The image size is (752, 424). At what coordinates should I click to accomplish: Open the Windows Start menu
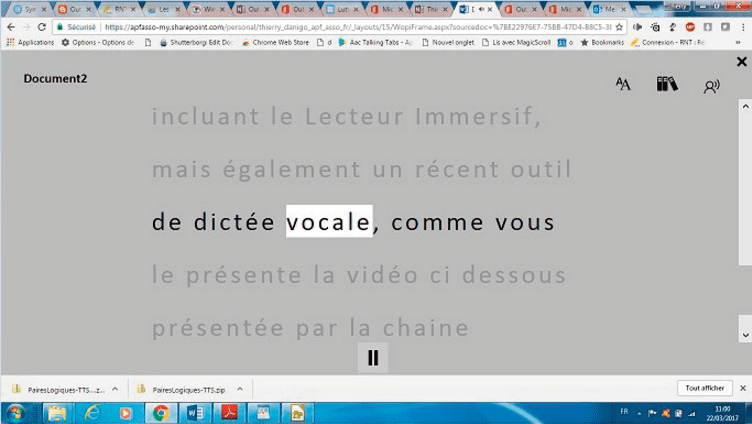coord(17,412)
